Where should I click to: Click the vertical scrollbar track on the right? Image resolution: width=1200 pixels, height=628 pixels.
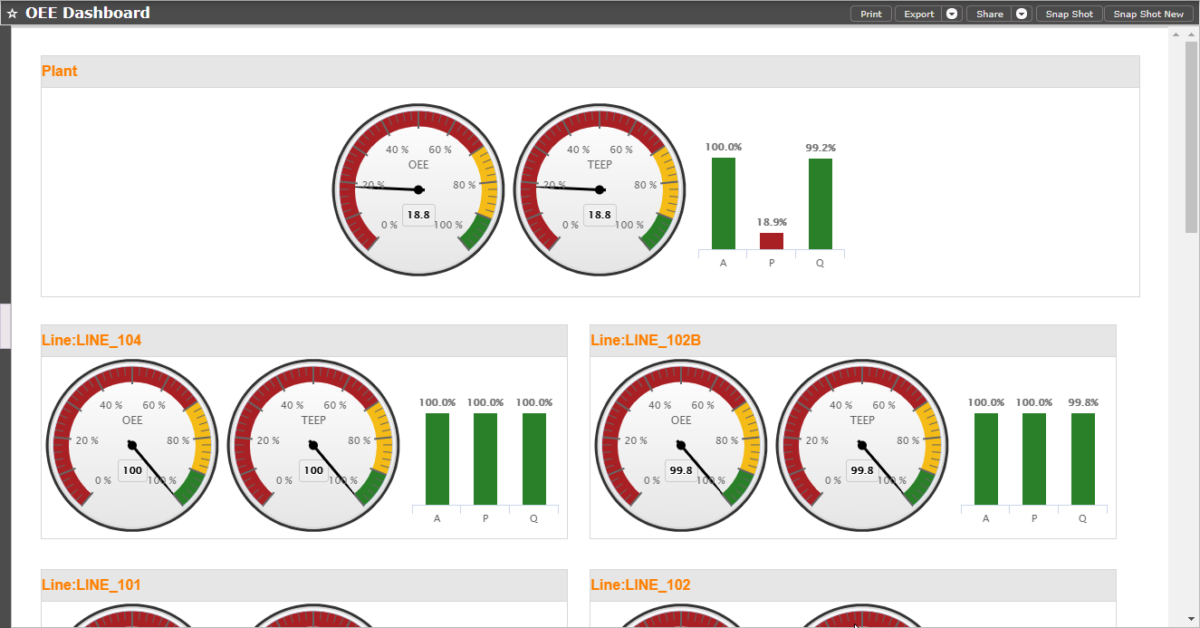(1192, 400)
